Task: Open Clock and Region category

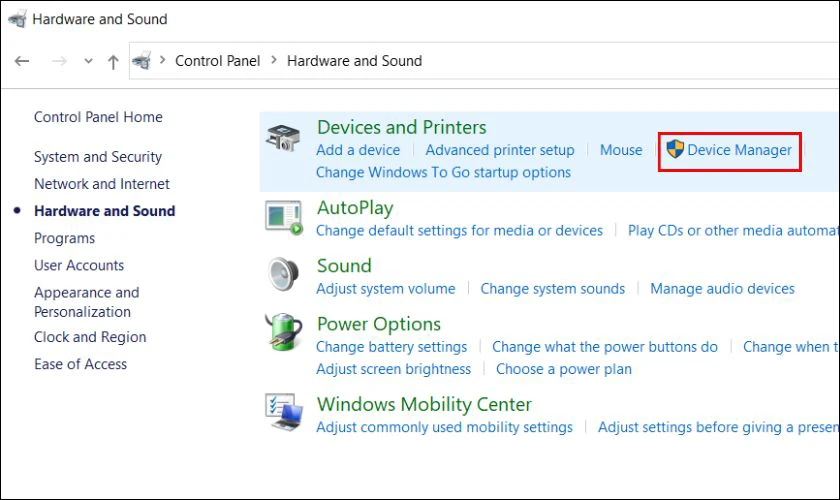Action: 90,337
